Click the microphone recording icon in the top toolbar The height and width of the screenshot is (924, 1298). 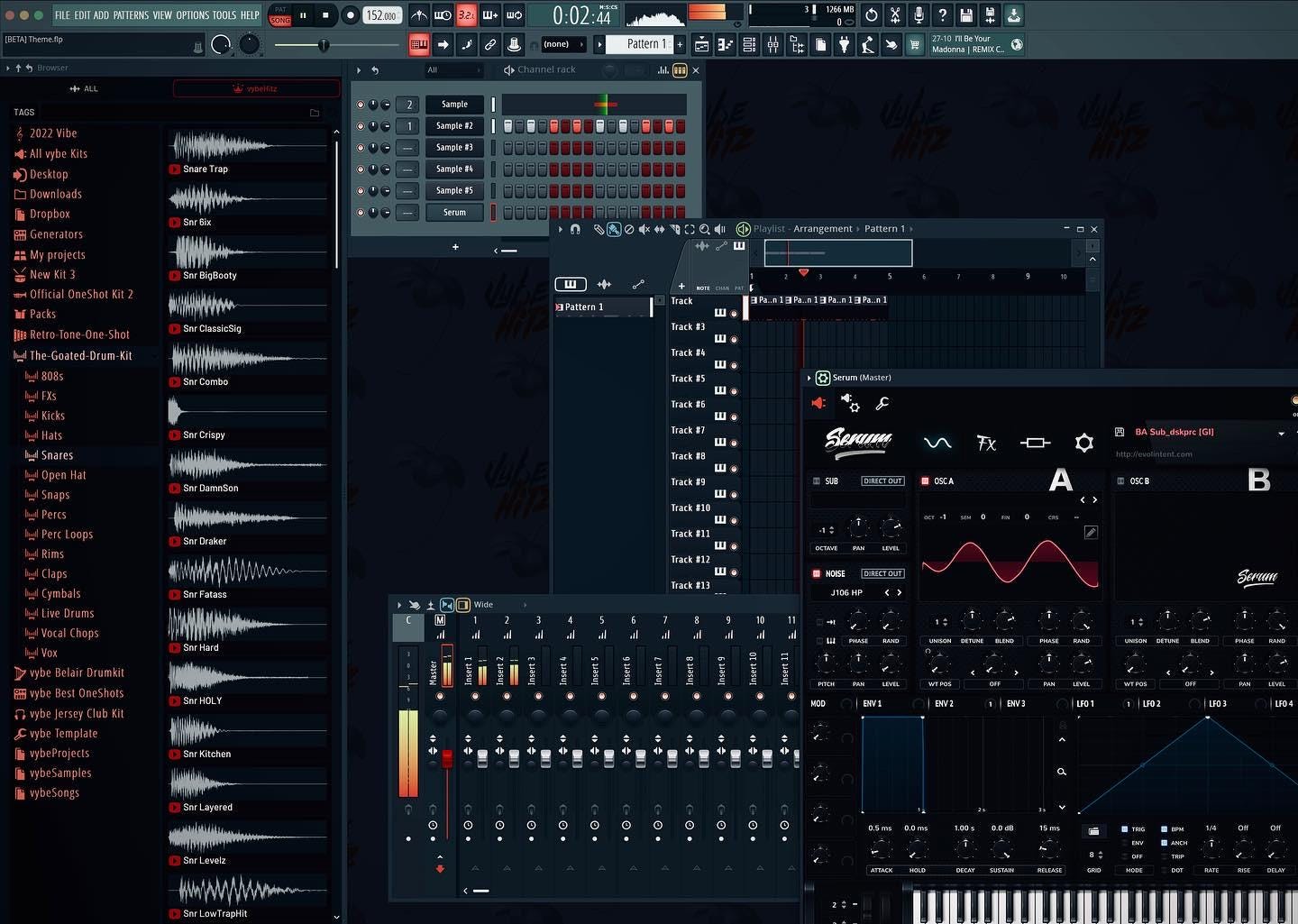coord(919,14)
